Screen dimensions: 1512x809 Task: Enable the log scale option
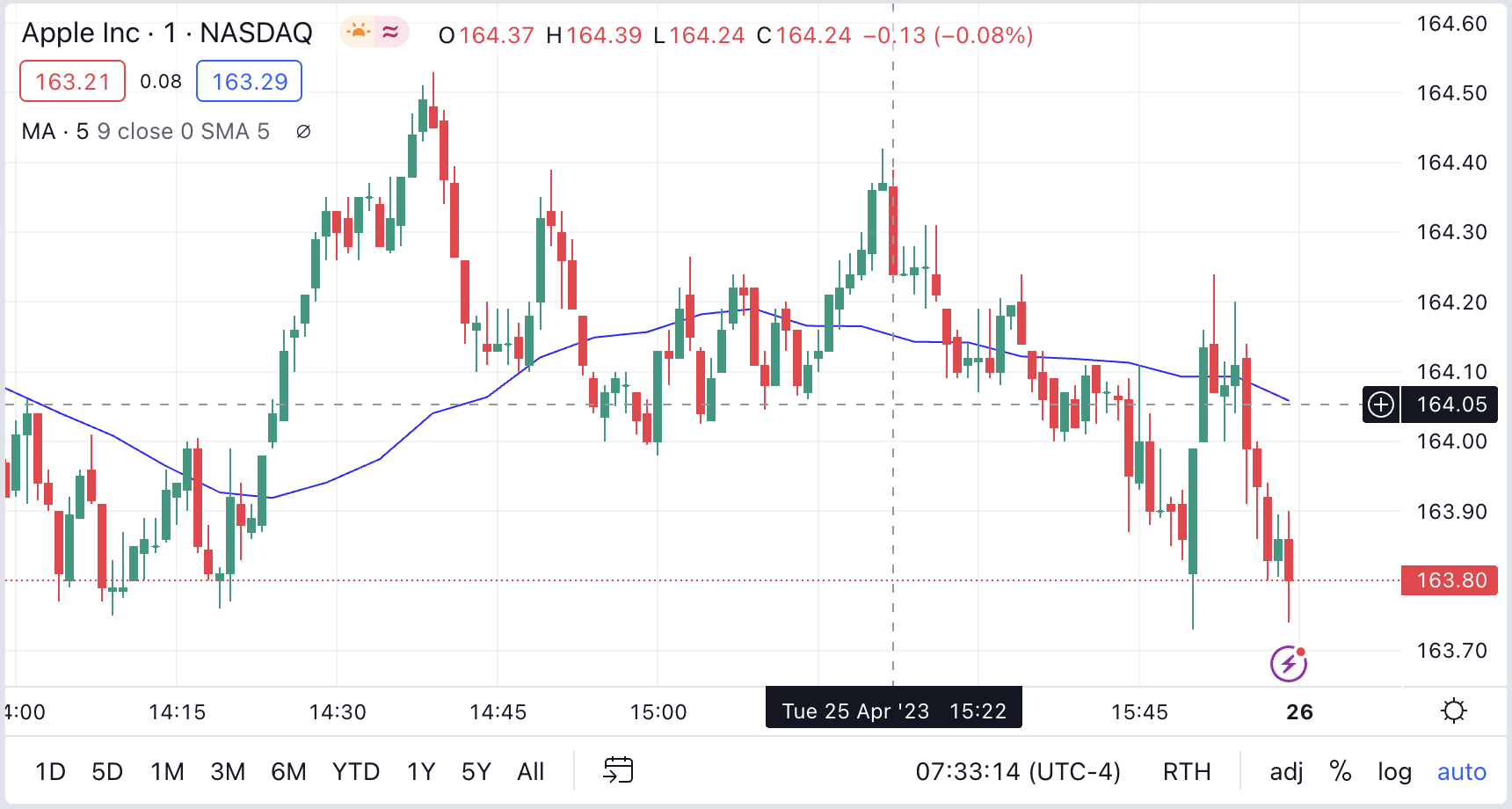coord(1394,771)
